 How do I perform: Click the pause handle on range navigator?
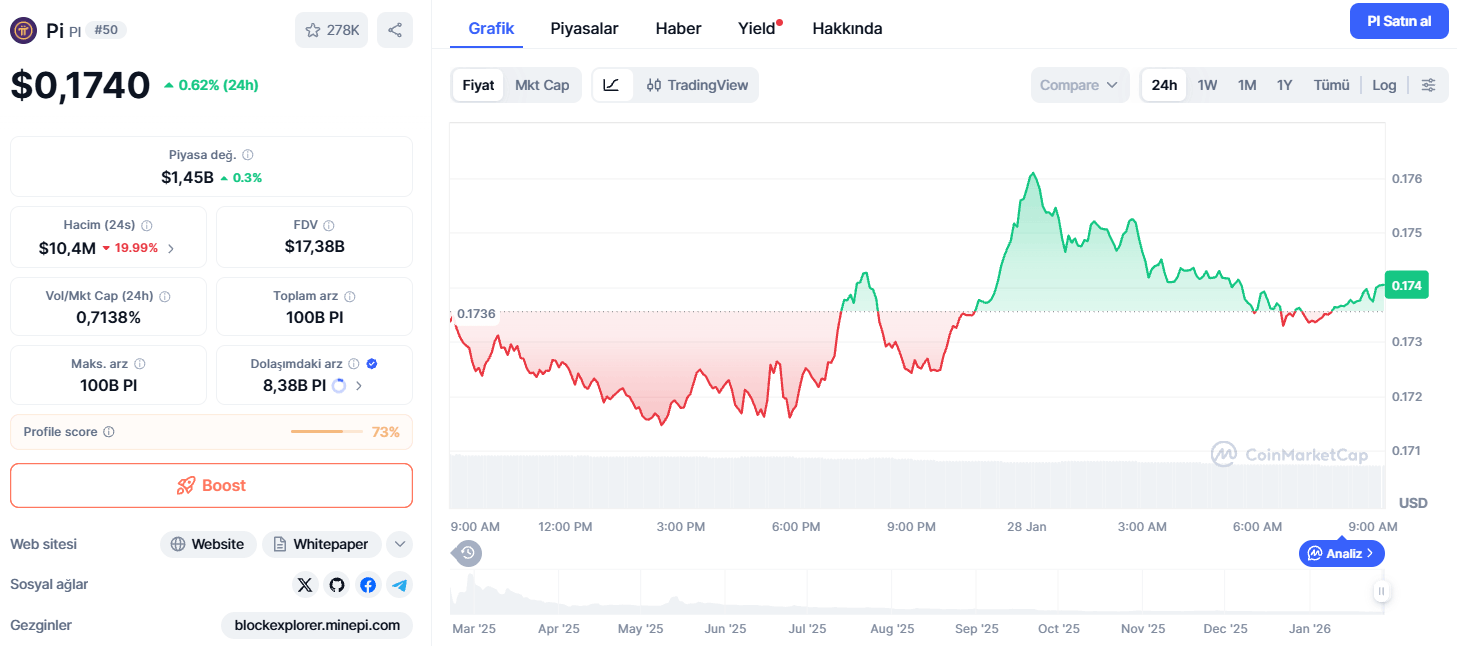point(1381,592)
